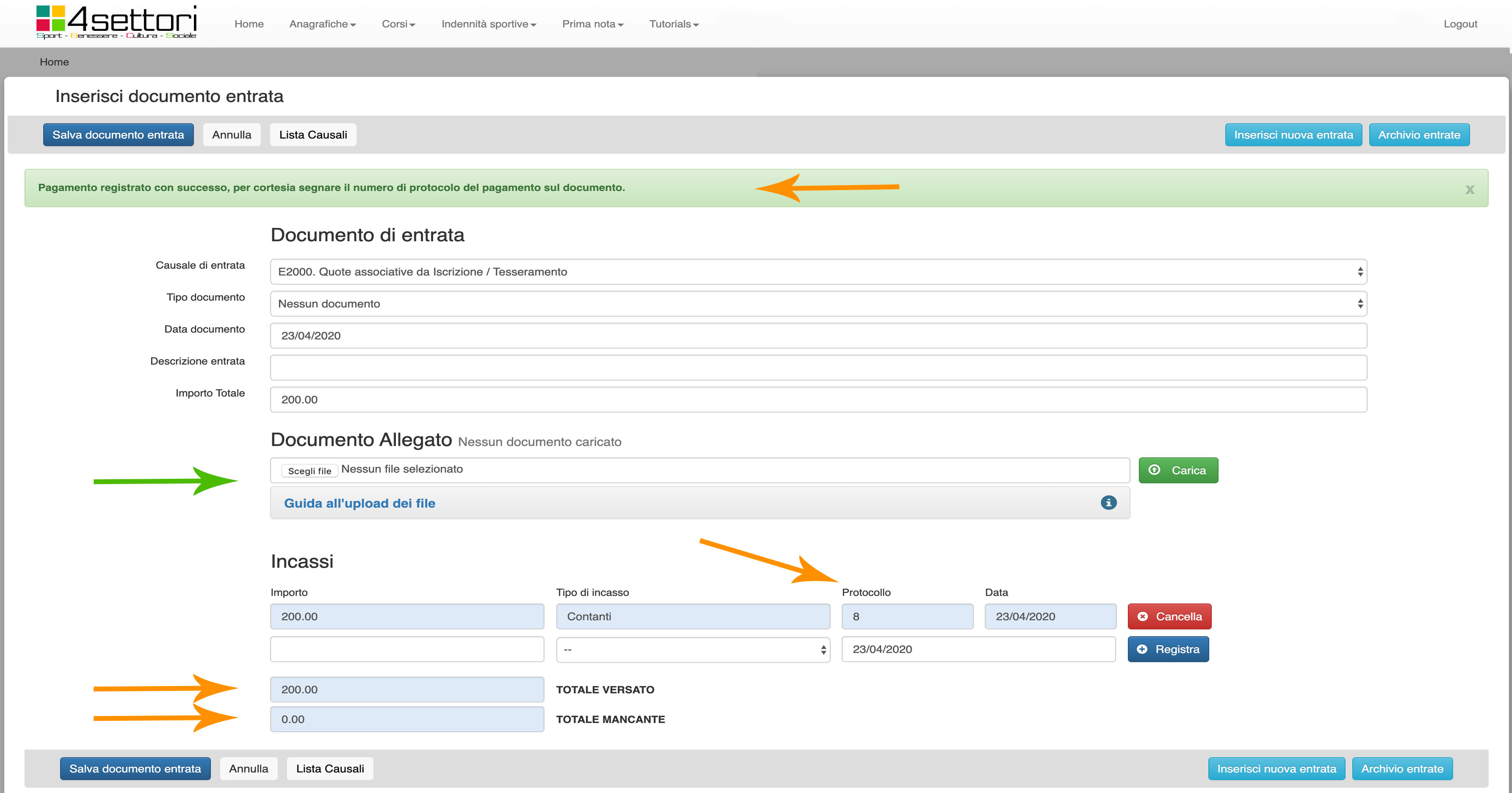Open Tipo documento dropdown

pos(818,304)
